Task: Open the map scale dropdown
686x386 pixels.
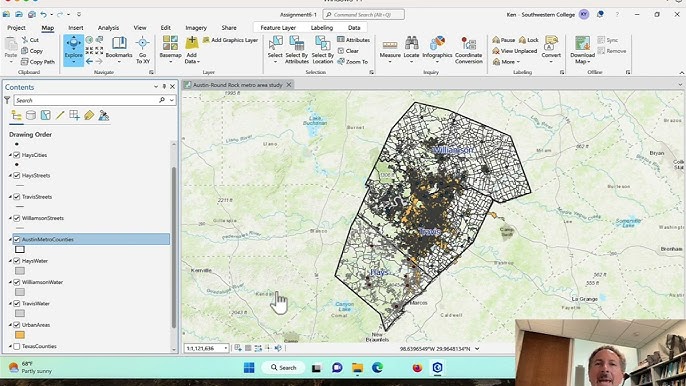Action: pyautogui.click(x=226, y=348)
